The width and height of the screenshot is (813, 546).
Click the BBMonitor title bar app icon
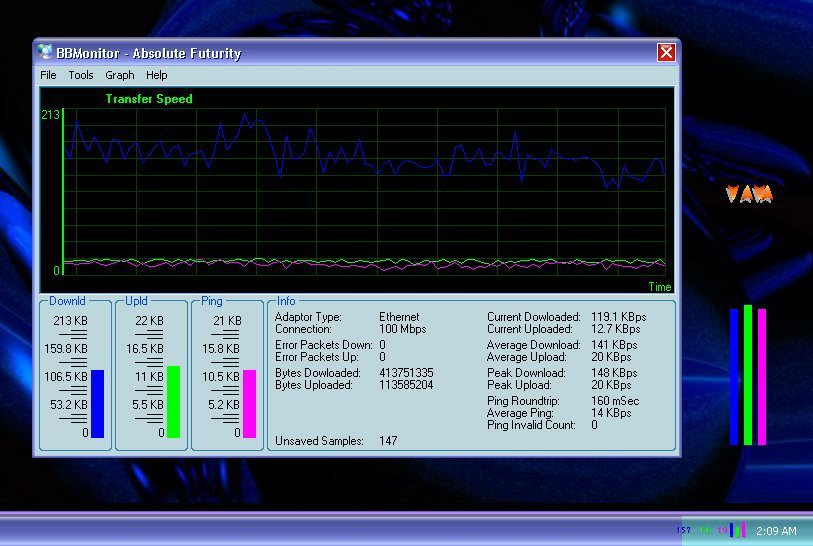coord(45,52)
